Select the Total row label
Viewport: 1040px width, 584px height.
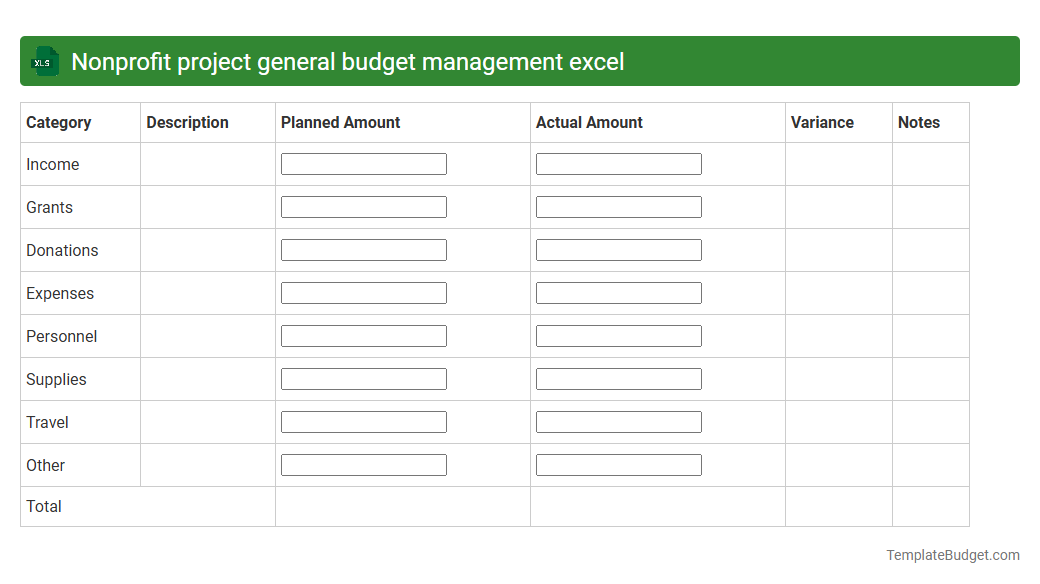(44, 506)
